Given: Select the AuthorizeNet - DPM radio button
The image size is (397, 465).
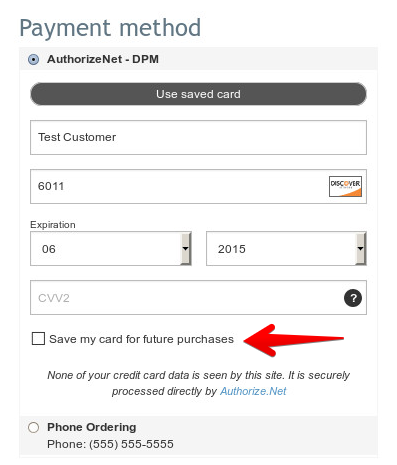Looking at the screenshot, I should tap(33, 60).
